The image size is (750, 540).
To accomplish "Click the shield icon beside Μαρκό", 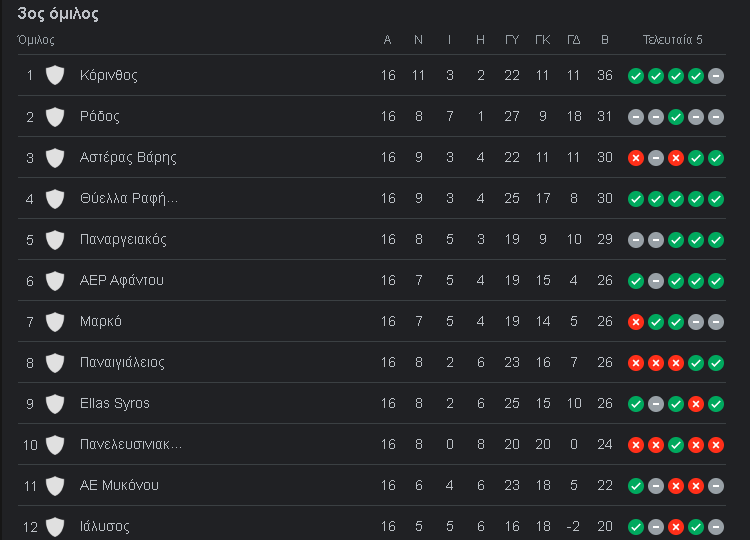I will [x=55, y=321].
